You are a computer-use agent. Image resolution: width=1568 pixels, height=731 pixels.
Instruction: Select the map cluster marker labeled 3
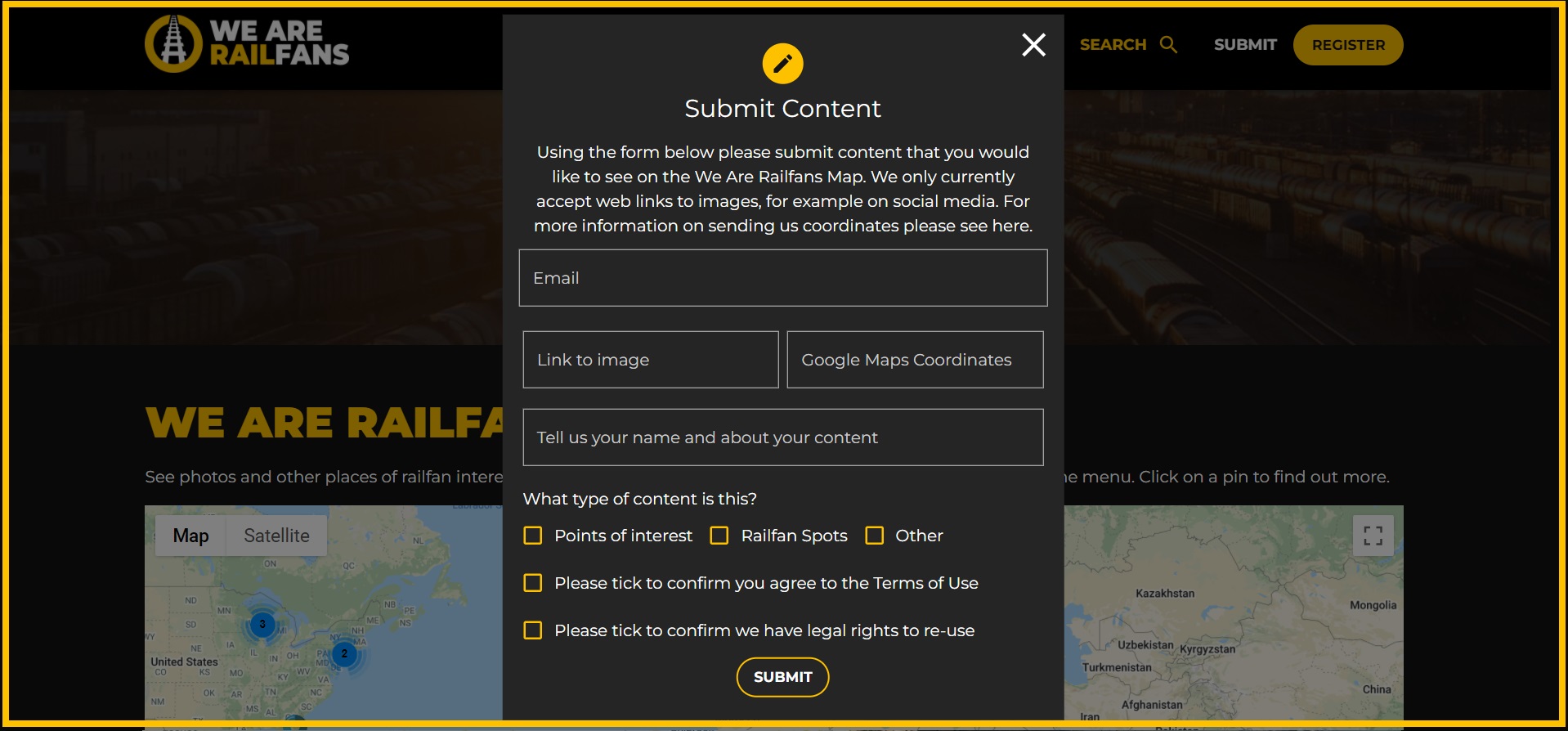(x=262, y=625)
